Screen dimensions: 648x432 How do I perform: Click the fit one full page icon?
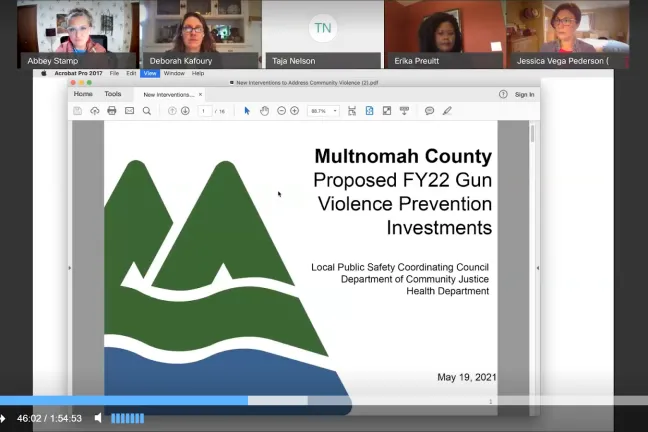tap(369, 111)
